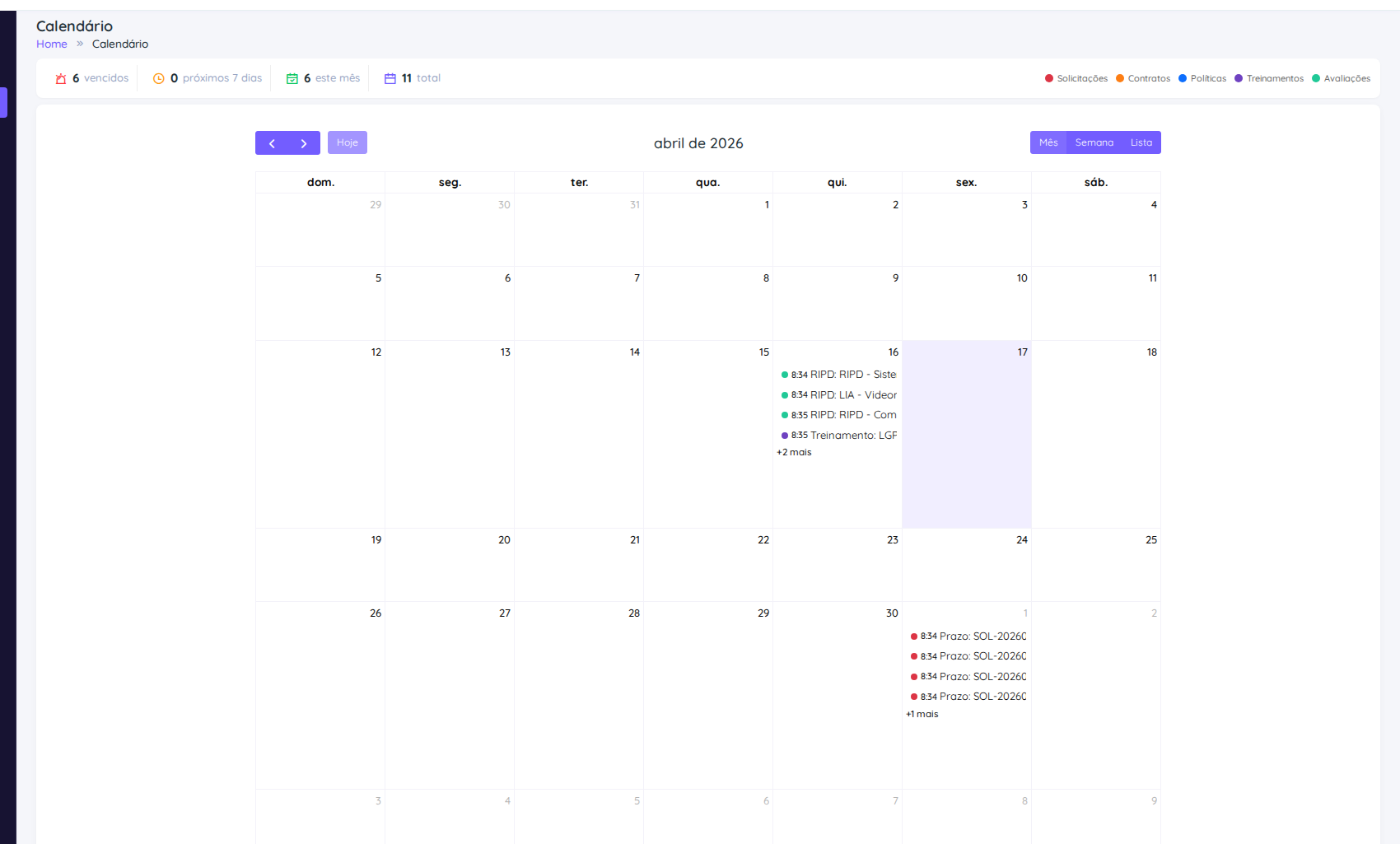Click the purple Treinamentos legend dot
This screenshot has height=844, width=1400.
[x=1237, y=77]
